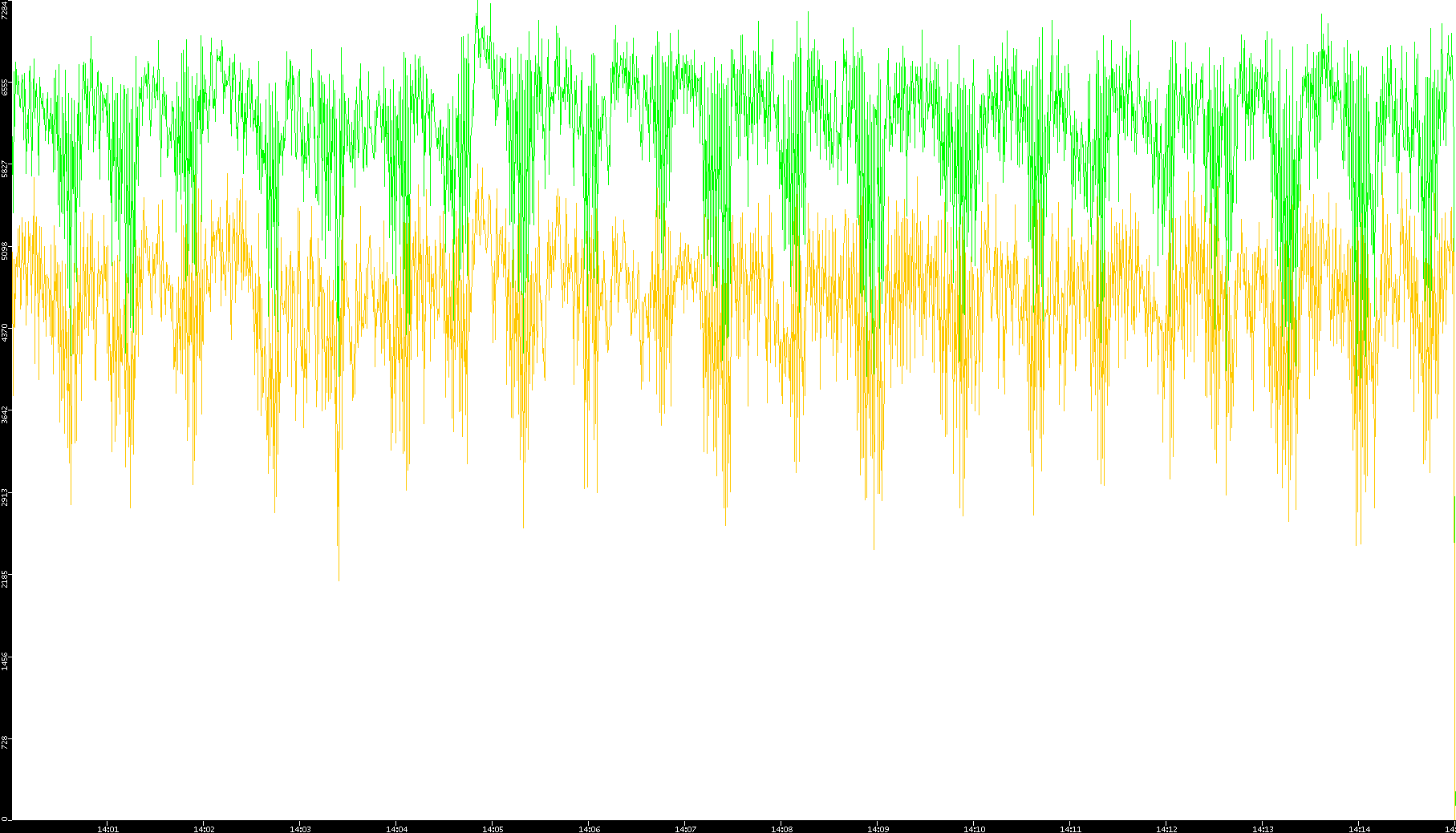Select the 14:10 time axis label
The image size is (1456, 833).
click(x=974, y=829)
